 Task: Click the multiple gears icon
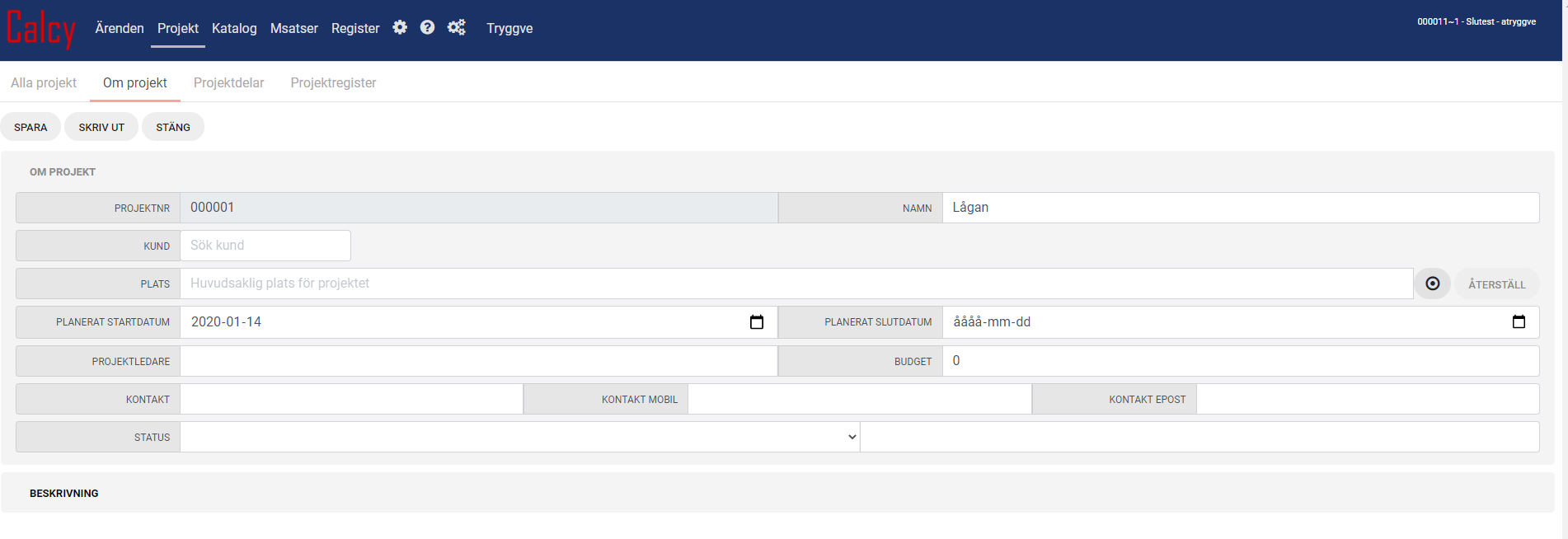[456, 28]
